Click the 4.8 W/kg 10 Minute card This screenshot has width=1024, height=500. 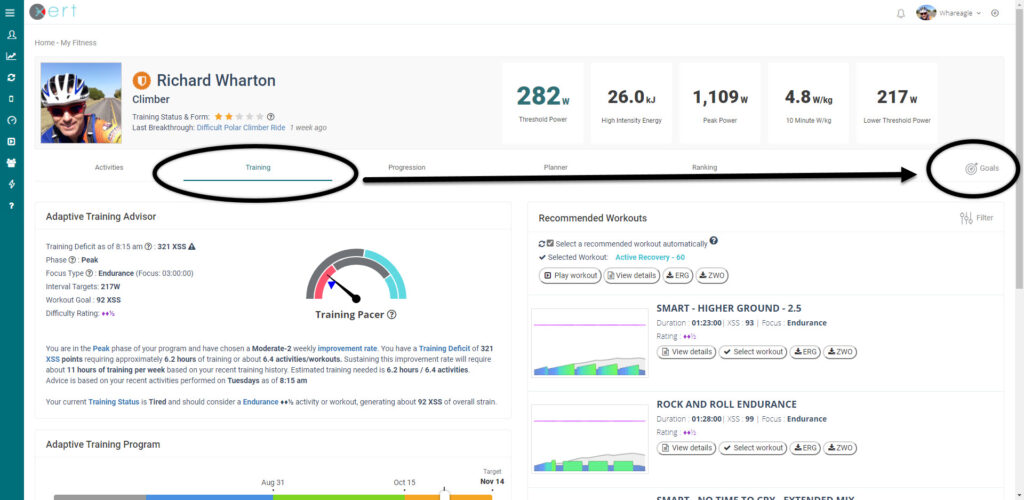(x=808, y=102)
